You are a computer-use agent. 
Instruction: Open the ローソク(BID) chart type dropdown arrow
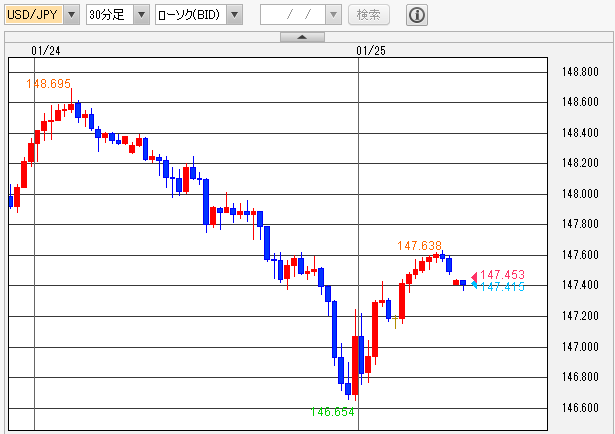click(x=235, y=15)
